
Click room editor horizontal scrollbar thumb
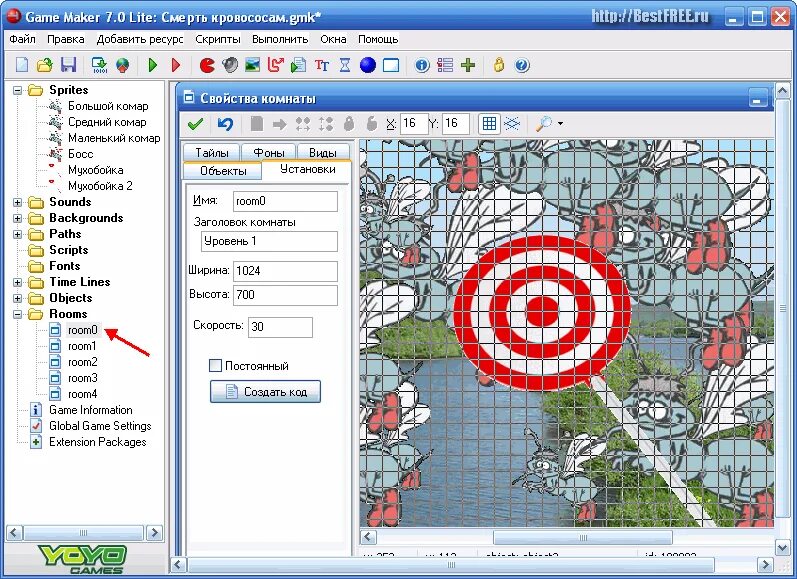[583, 537]
